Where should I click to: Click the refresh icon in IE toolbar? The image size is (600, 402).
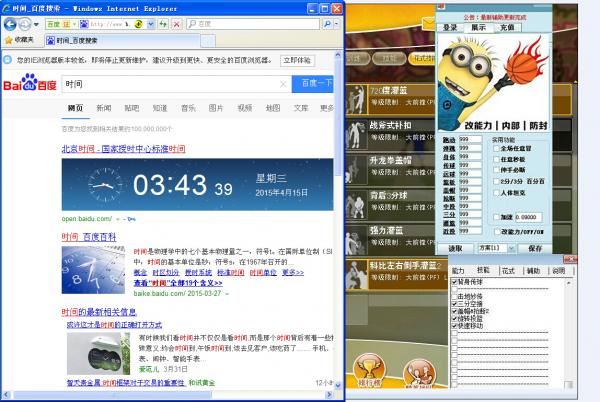click(163, 24)
